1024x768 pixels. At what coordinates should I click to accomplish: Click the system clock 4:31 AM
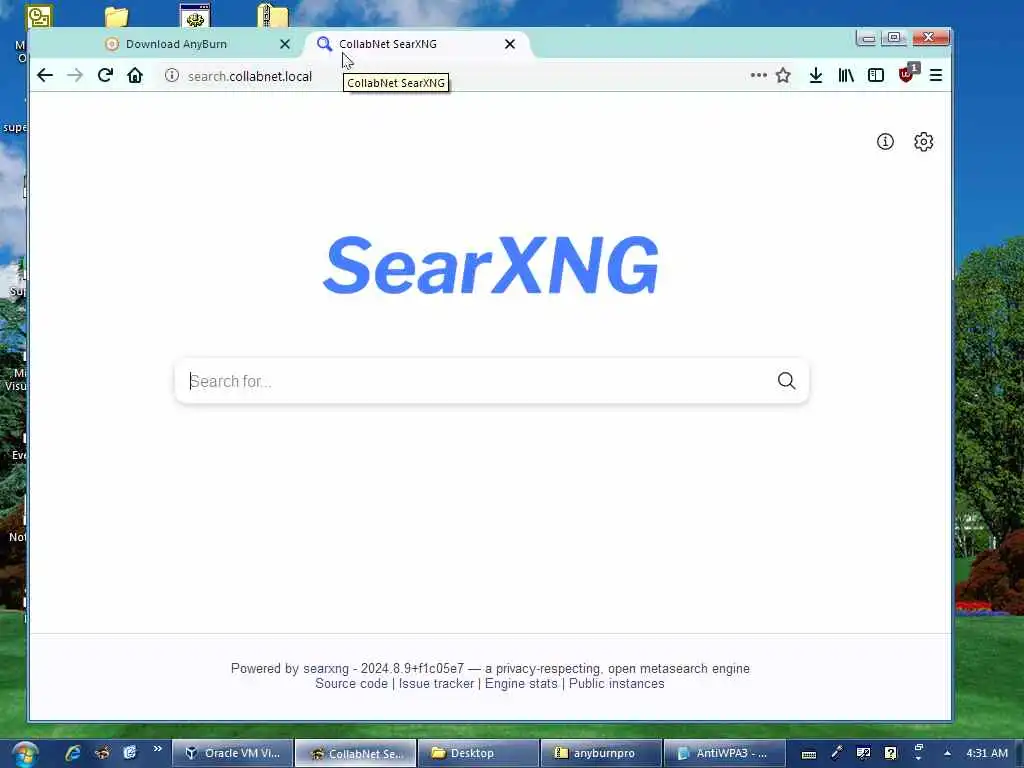[x=987, y=754]
